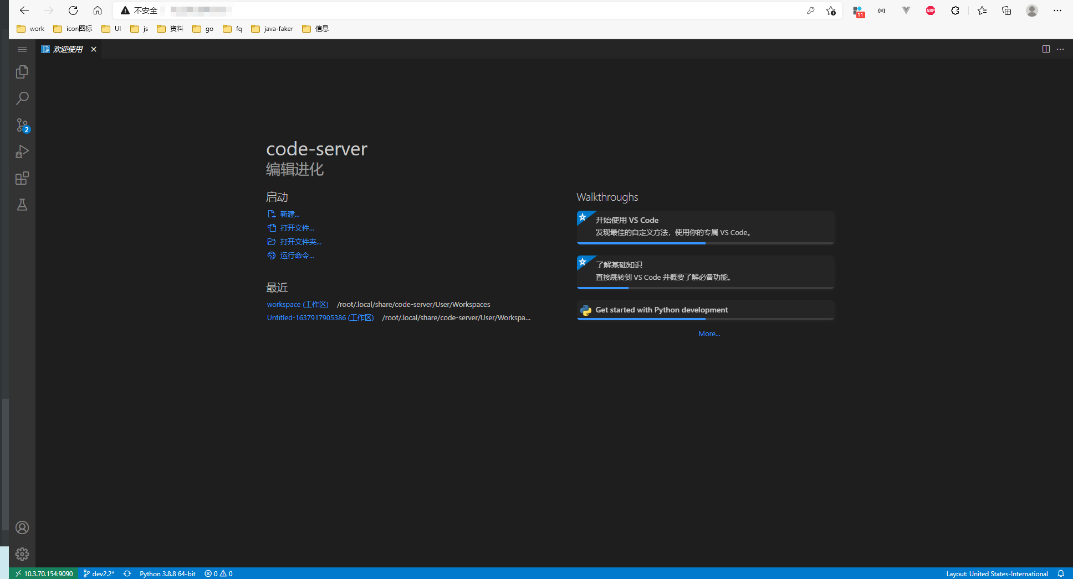Open the browser Extensions puzzle icon
Viewport: 1073px width, 579px height.
pos(955,10)
